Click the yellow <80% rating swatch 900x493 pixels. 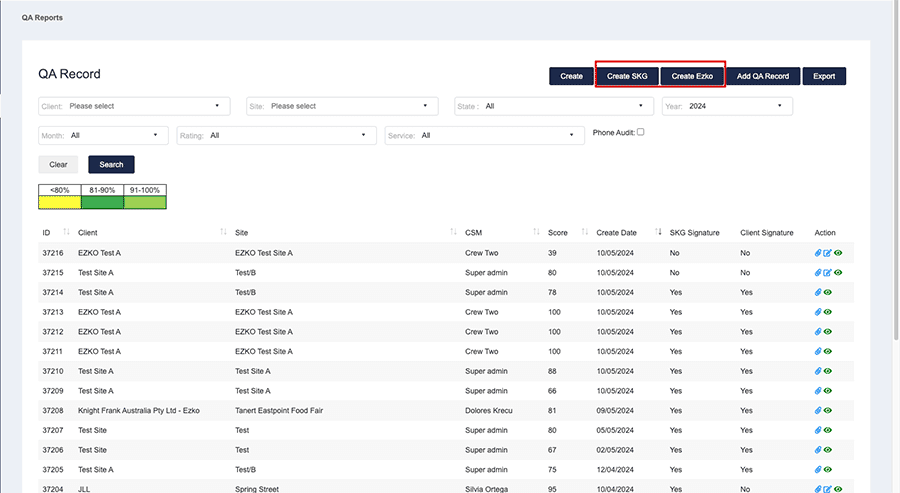pos(59,202)
